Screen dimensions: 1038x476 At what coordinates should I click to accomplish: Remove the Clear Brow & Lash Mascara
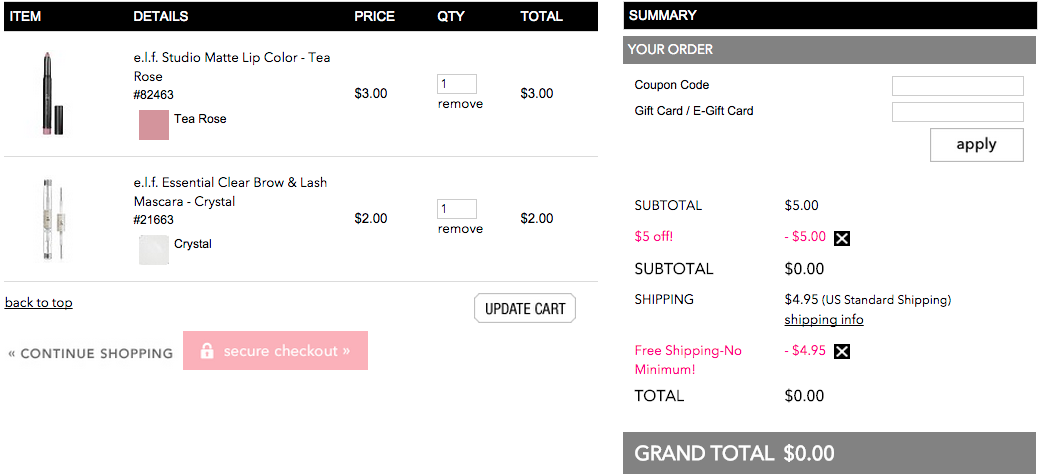point(460,229)
